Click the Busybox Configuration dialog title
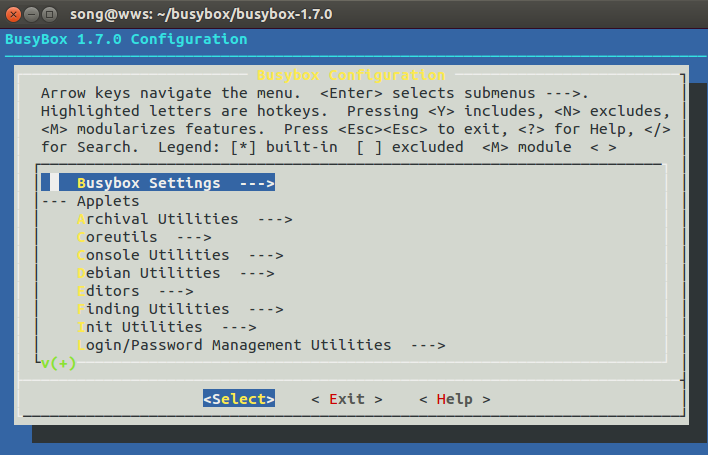Screen dimensions: 708x455 tap(351, 75)
